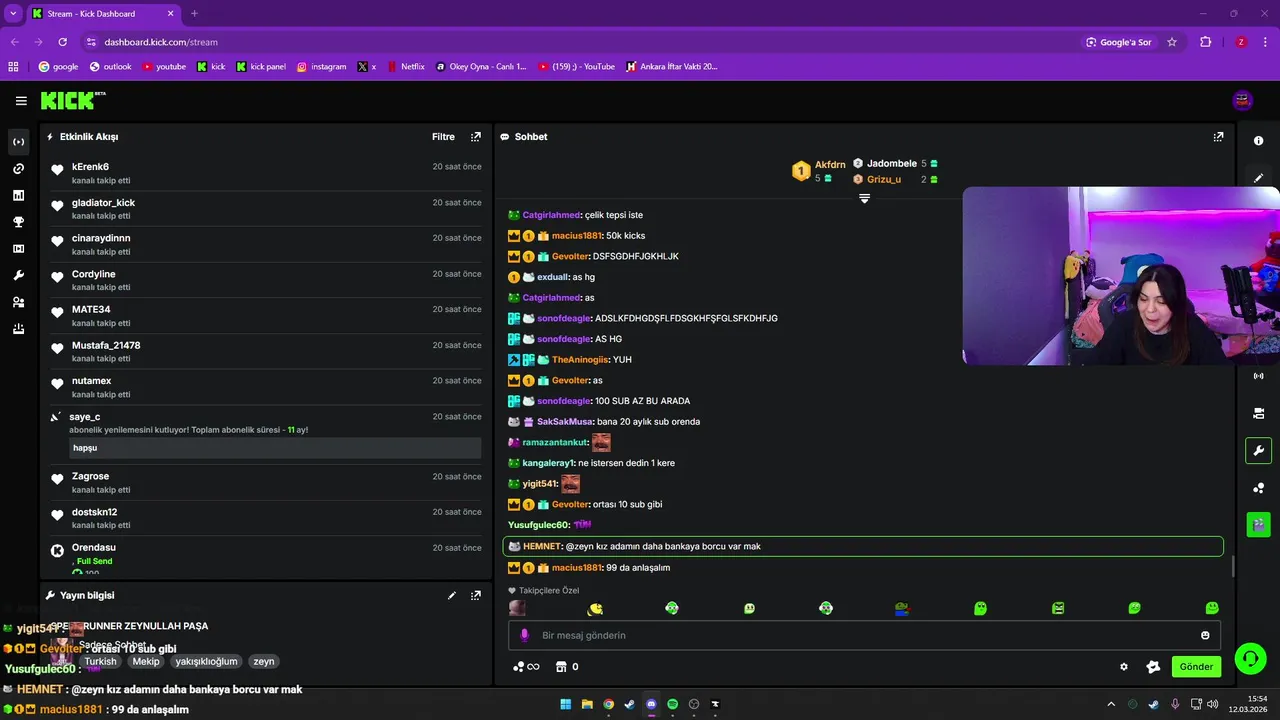This screenshot has height=720, width=1280.
Task: Edit Yayın bilgisi with pencil icon
Action: tap(452, 595)
